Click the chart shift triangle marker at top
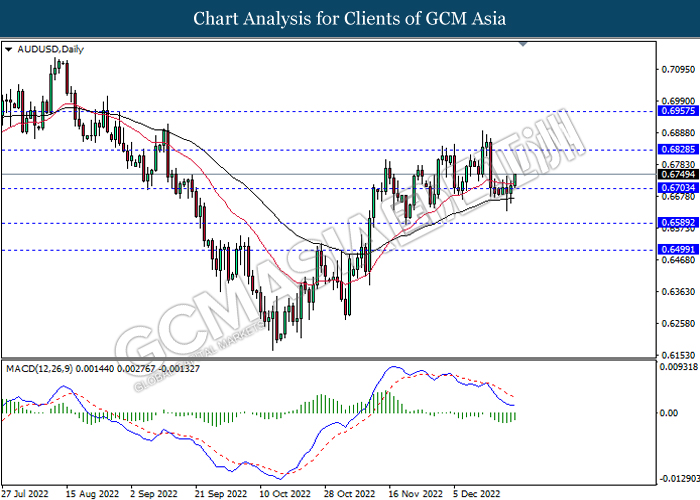 [523, 44]
